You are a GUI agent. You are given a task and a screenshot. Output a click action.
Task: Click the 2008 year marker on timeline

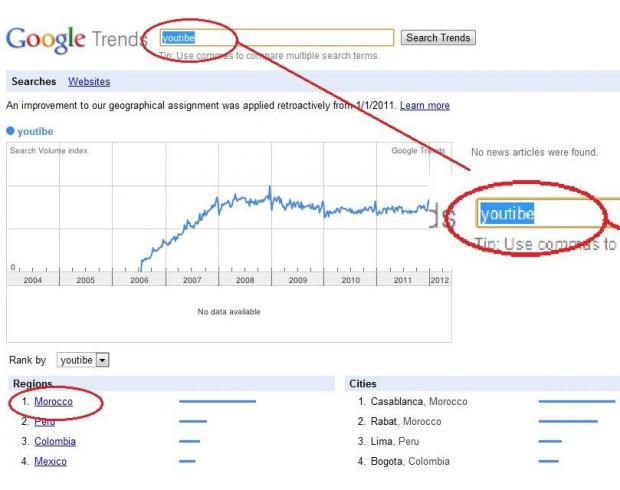click(x=245, y=280)
